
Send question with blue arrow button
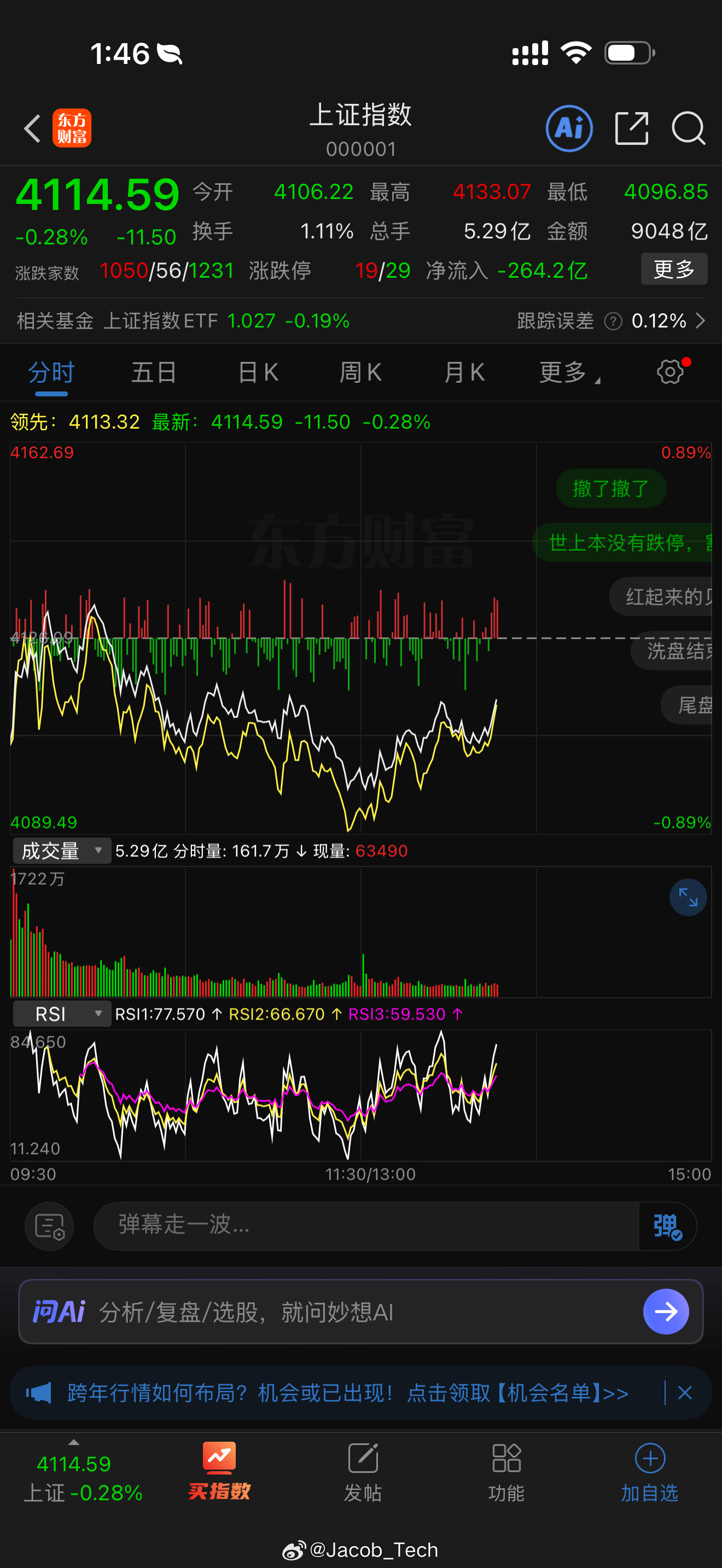click(666, 1312)
